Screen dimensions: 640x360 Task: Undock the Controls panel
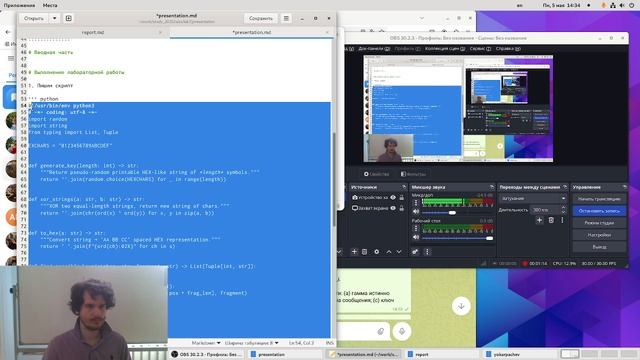(624, 187)
